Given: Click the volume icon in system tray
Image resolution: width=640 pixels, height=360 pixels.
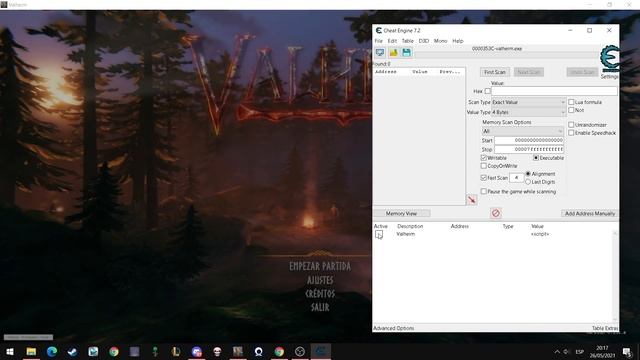Looking at the screenshot, I should pyautogui.click(x=566, y=351).
